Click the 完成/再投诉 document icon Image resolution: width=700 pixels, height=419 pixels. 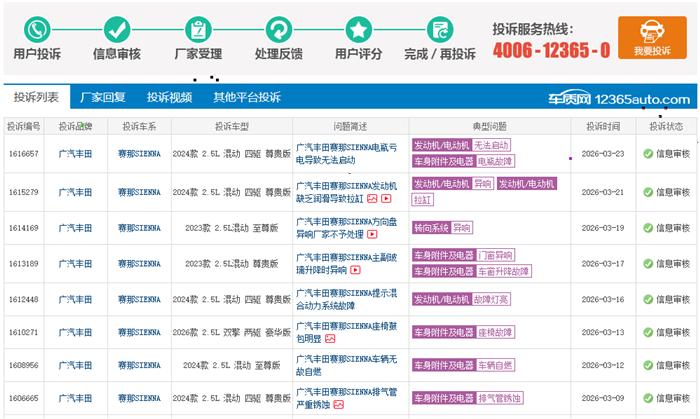(439, 28)
